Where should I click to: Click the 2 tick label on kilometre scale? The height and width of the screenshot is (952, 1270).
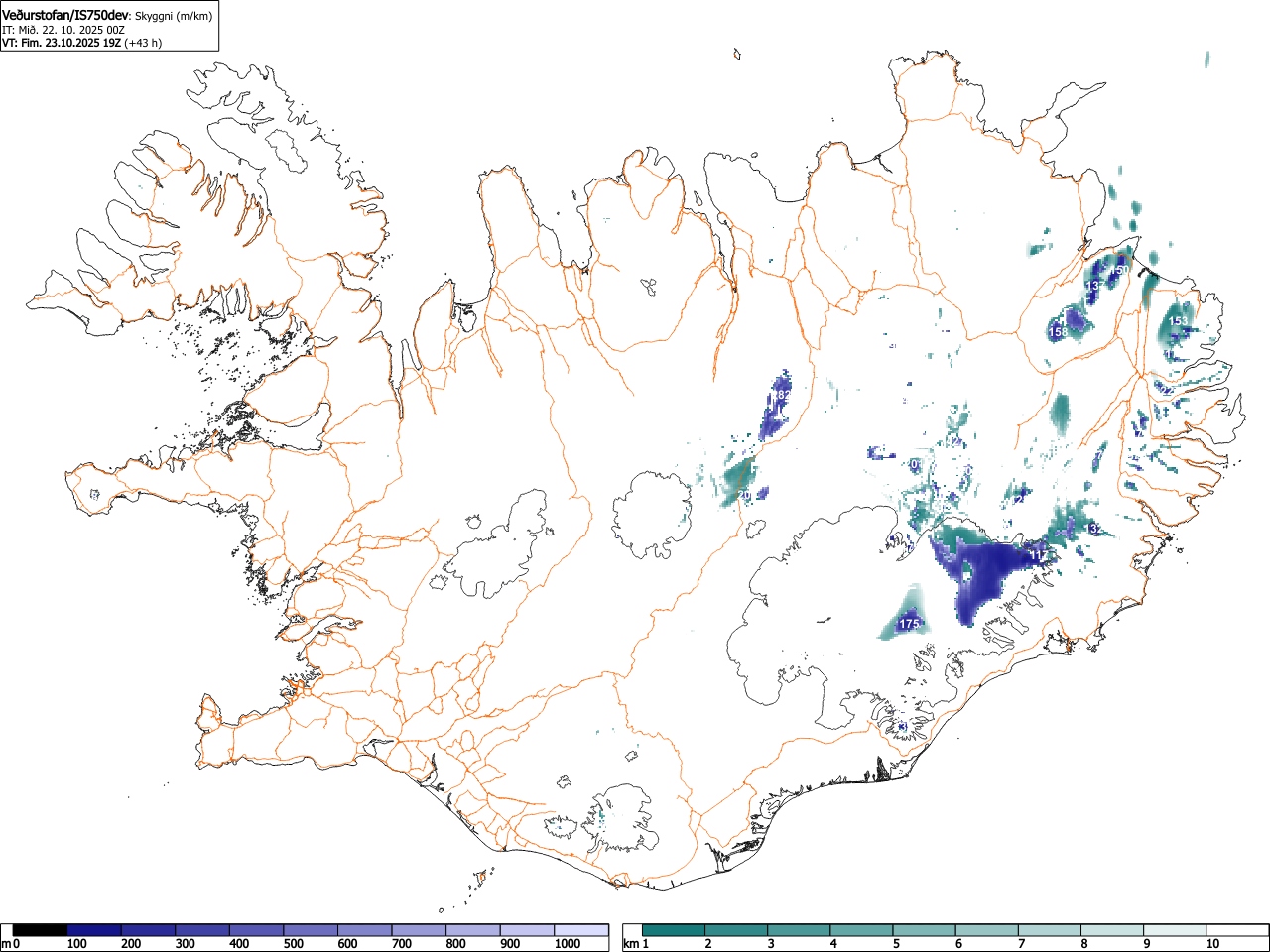[708, 944]
